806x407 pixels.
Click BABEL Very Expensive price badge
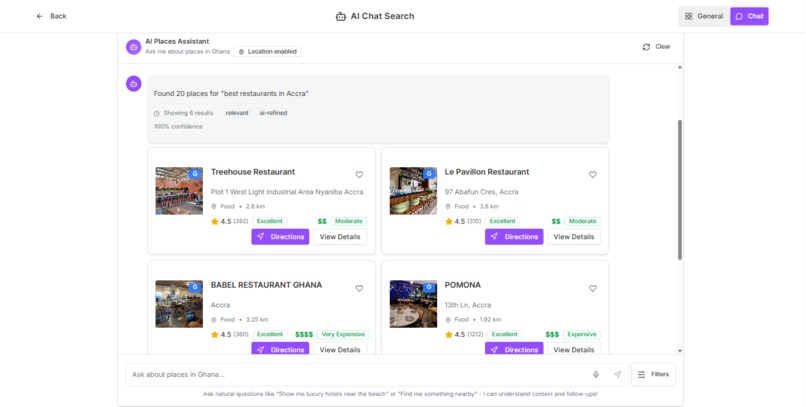pos(343,335)
